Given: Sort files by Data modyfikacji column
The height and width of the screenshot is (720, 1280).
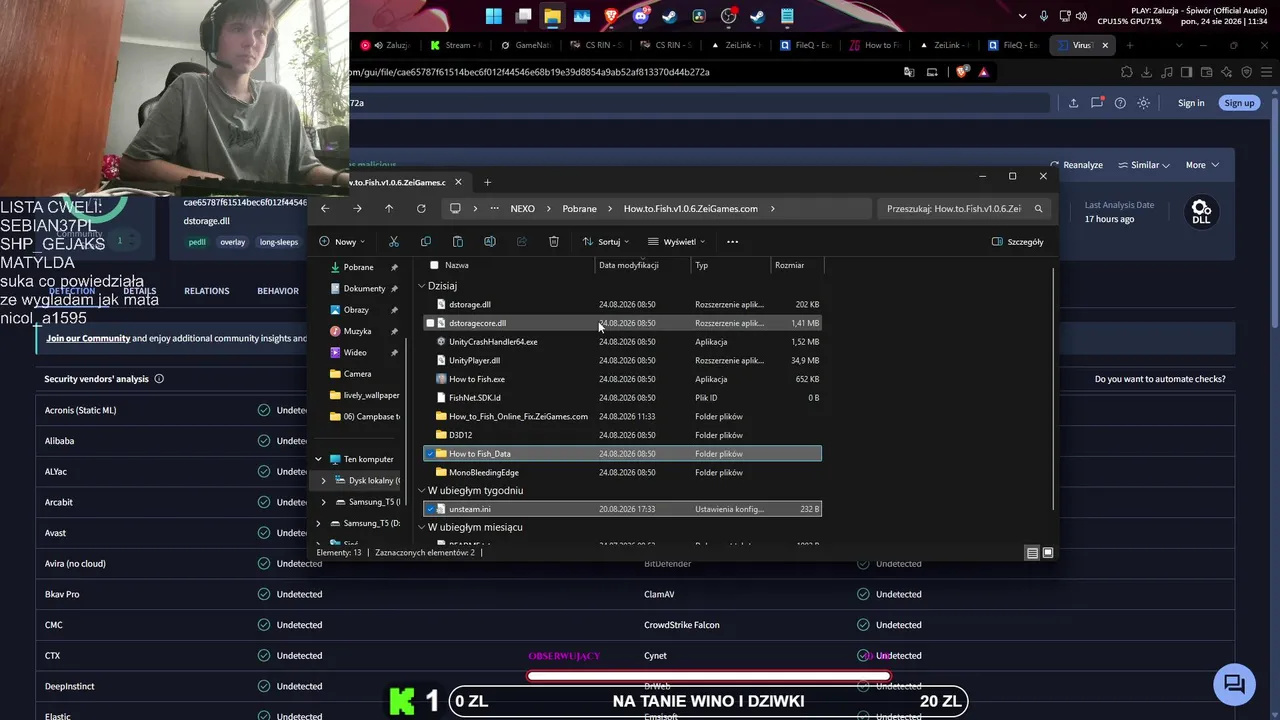Looking at the screenshot, I should [628, 265].
